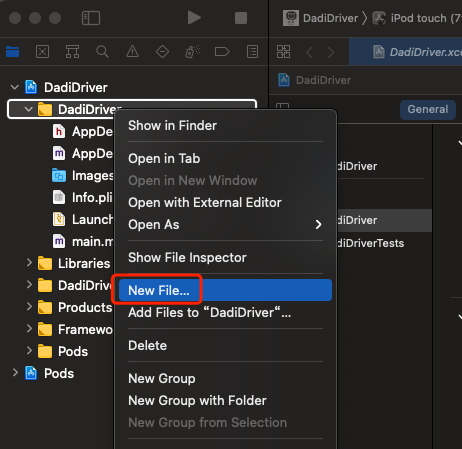This screenshot has width=462, height=449.
Task: Expand the Libraries folder
Action: (x=29, y=263)
